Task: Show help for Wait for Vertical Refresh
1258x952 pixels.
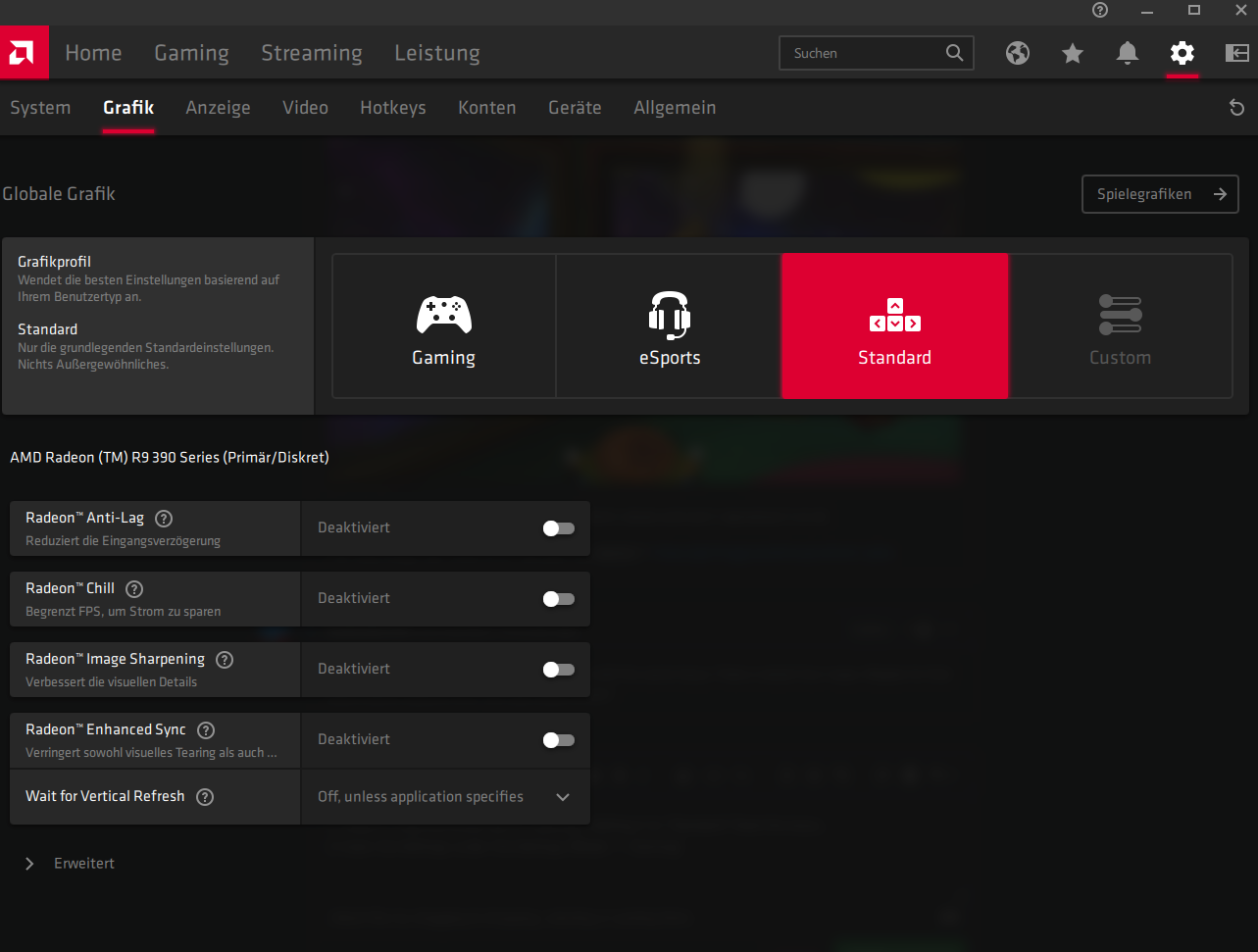Action: (x=205, y=797)
